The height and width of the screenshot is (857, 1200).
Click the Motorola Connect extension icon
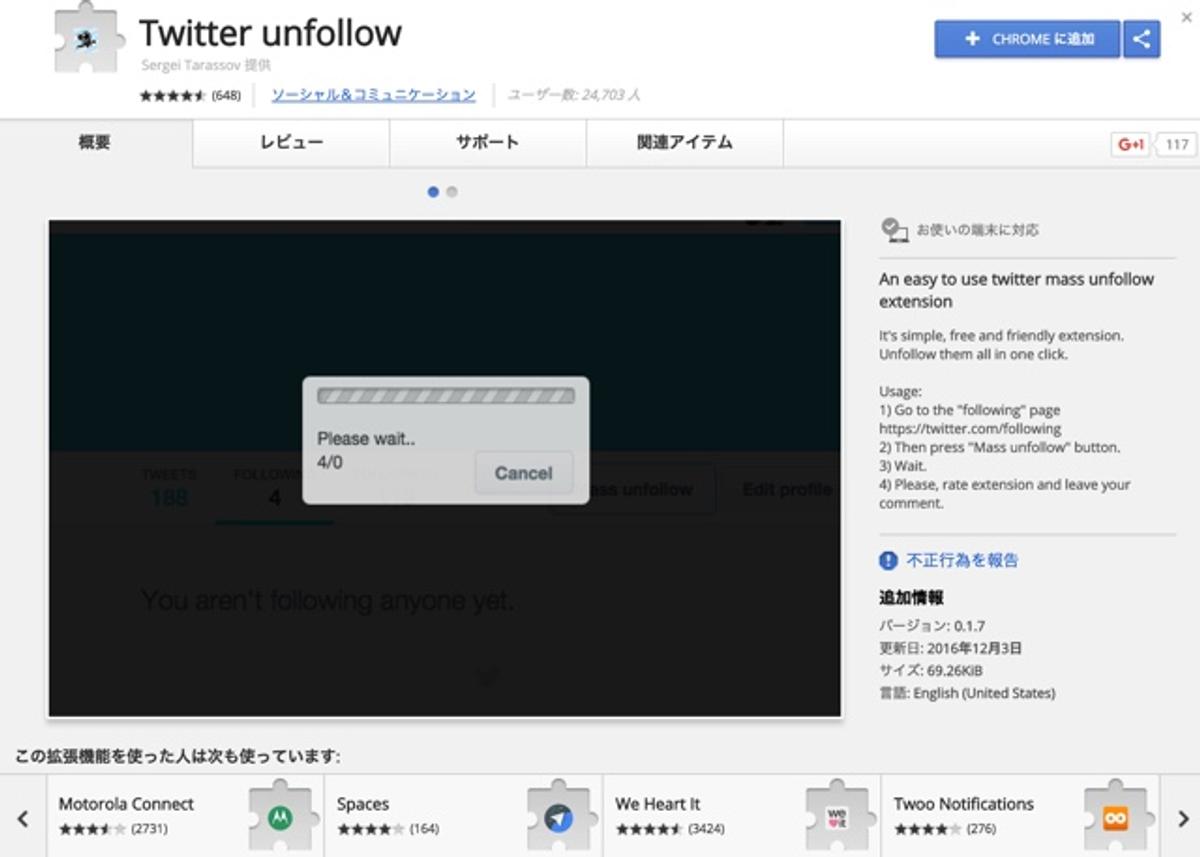tap(279, 818)
